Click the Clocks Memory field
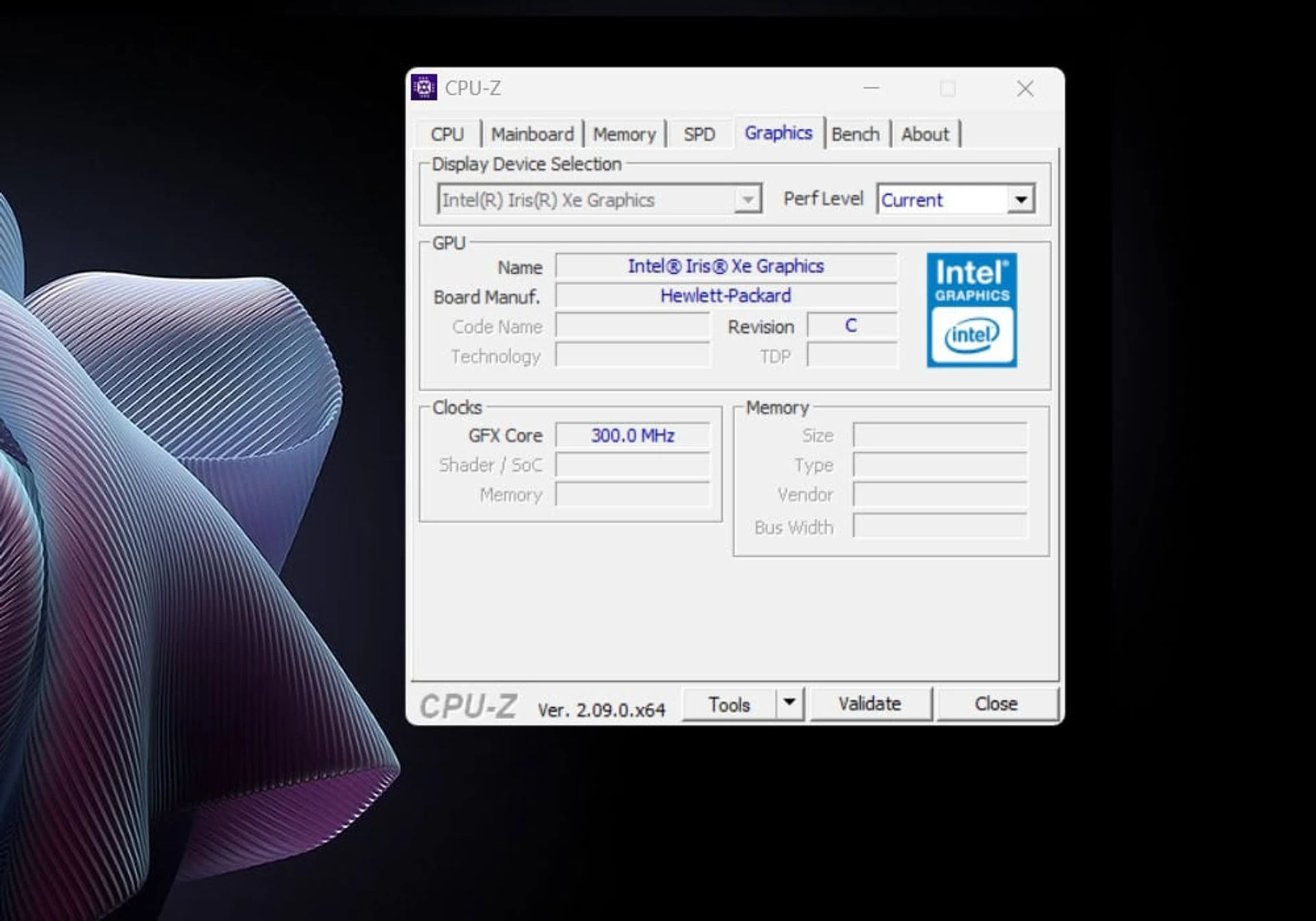This screenshot has height=921, width=1316. pyautogui.click(x=633, y=494)
